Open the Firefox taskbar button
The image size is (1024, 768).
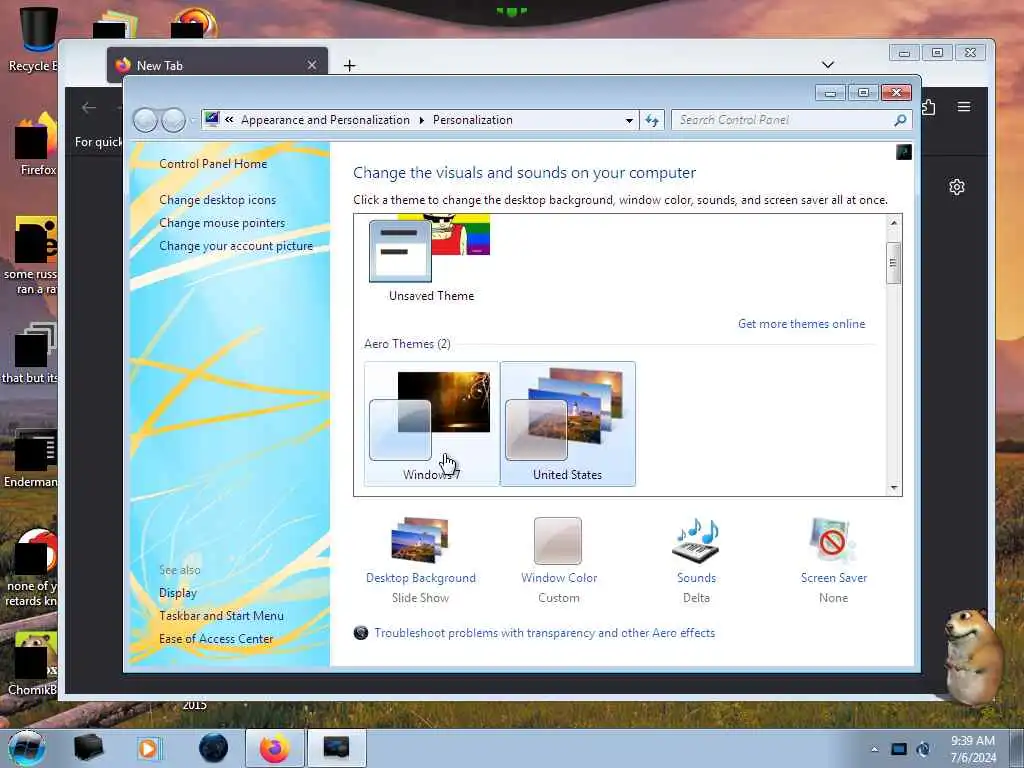point(275,748)
